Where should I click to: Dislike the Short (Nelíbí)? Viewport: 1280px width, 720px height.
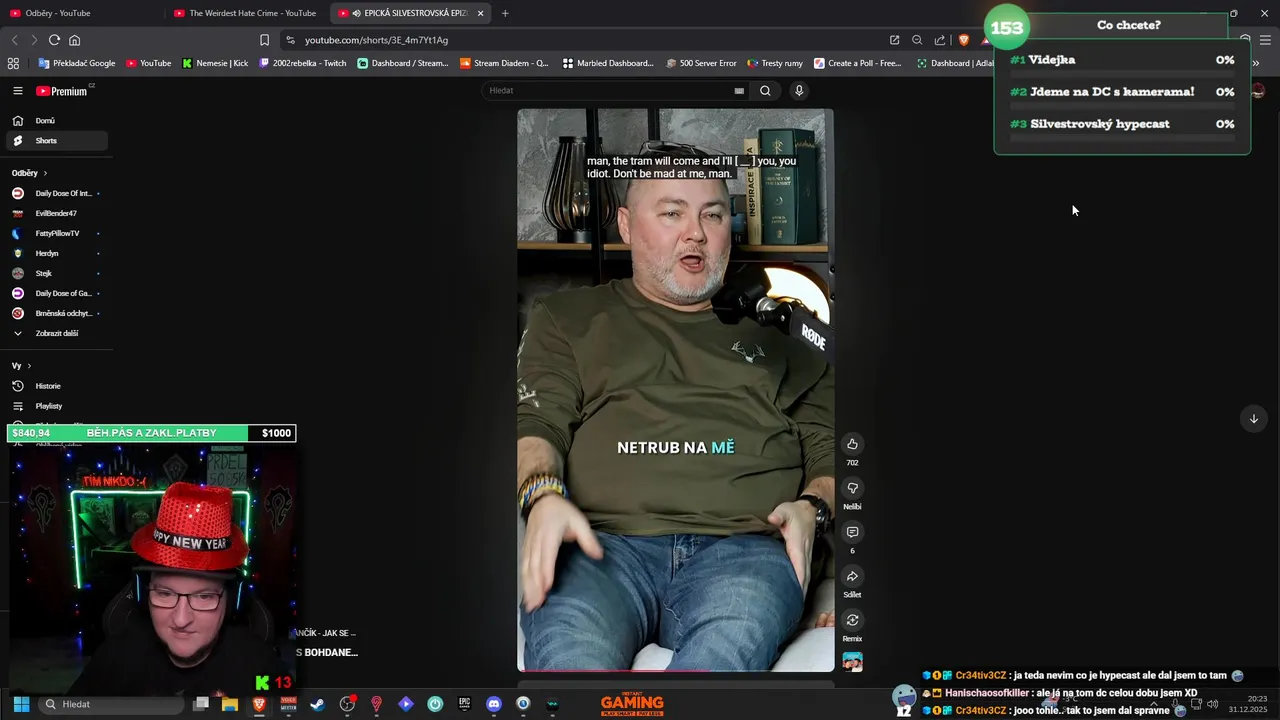[852, 488]
